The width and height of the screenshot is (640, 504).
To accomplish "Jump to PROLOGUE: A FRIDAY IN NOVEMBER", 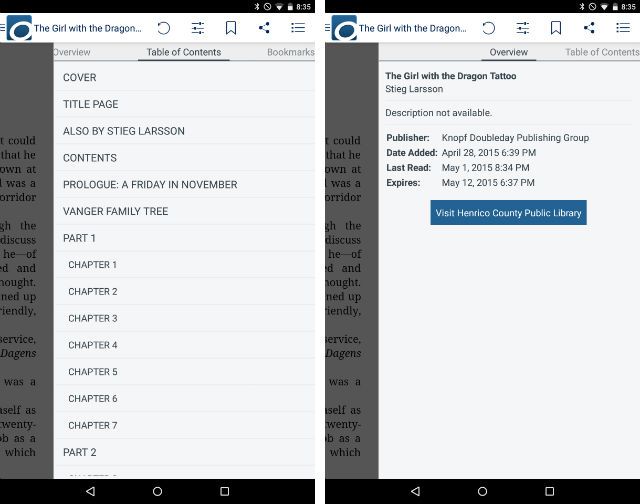I will [184, 184].
